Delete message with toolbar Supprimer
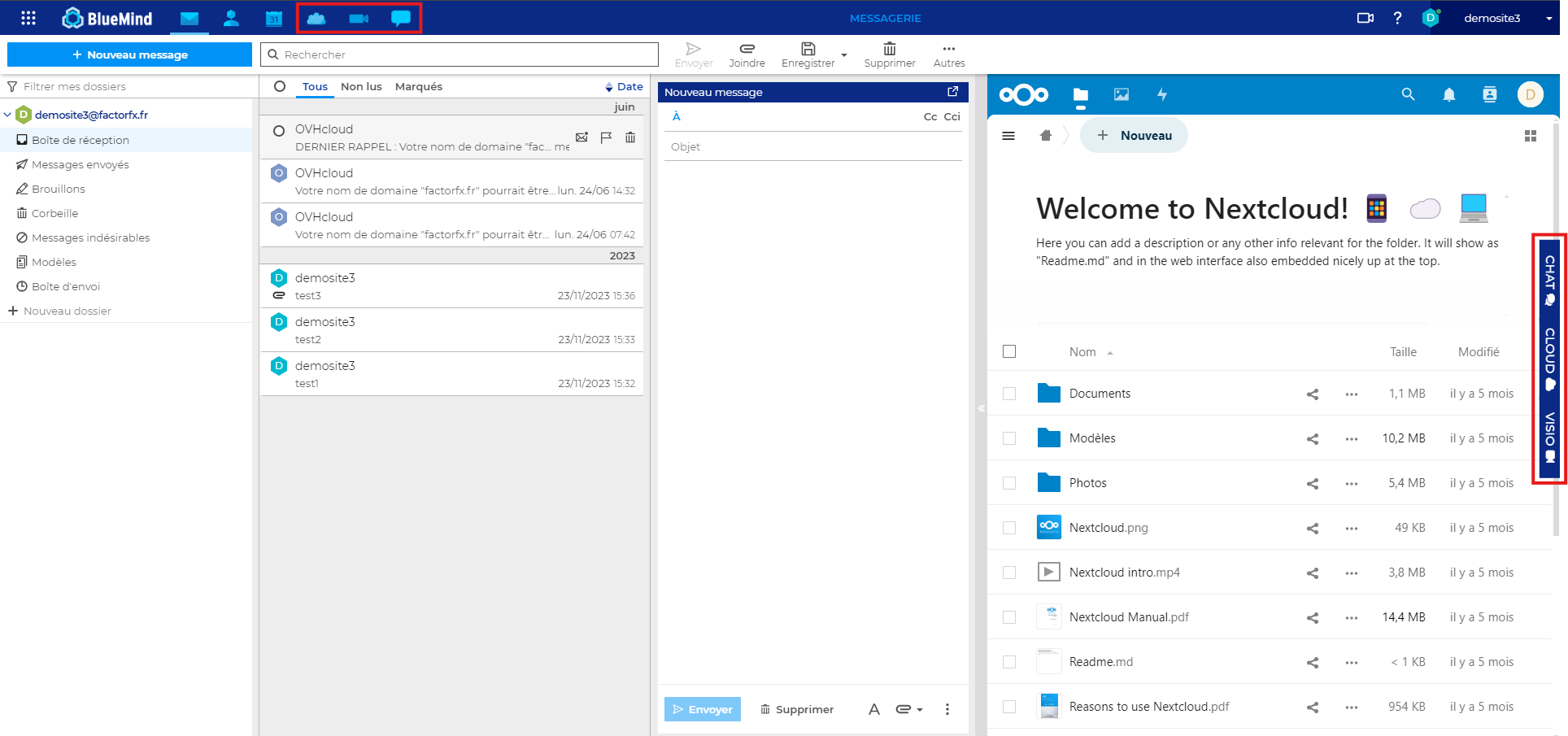 click(890, 55)
